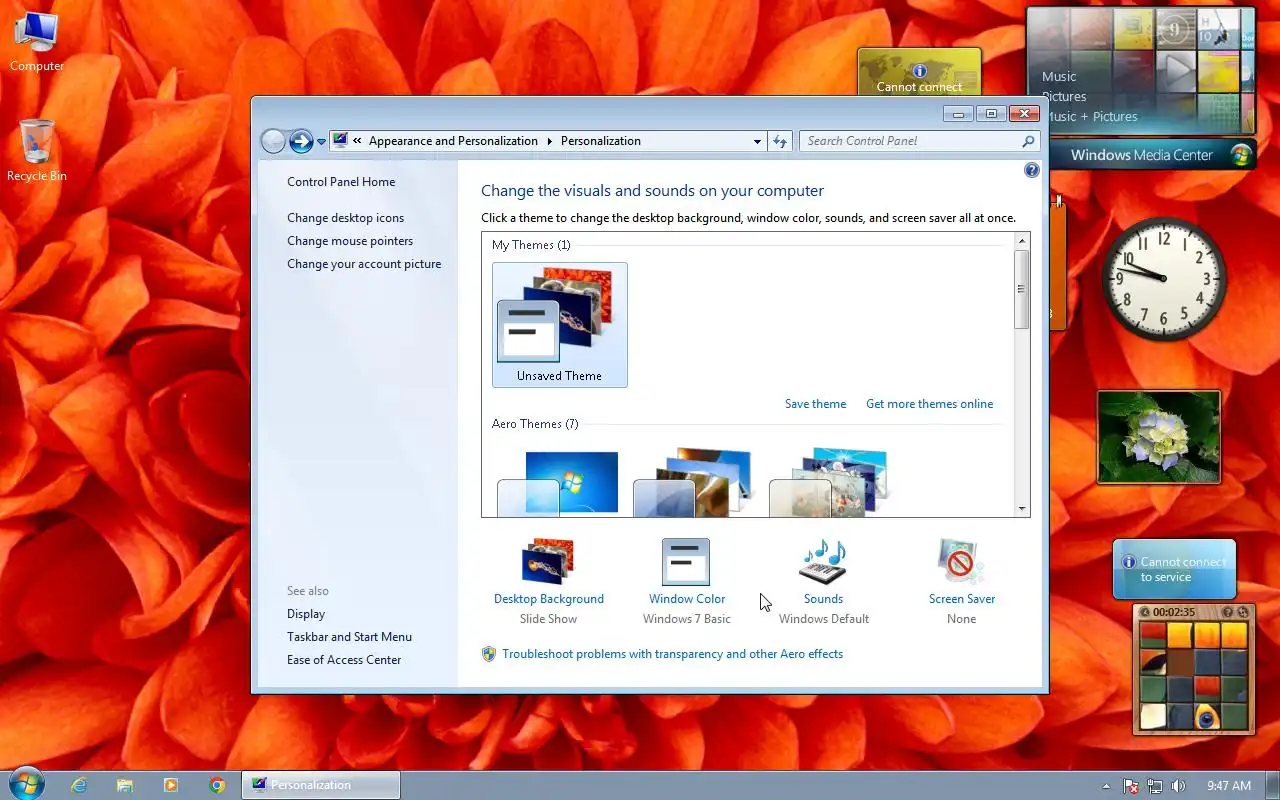Click in the Search Control Panel field
1280x800 pixels.
click(x=910, y=141)
